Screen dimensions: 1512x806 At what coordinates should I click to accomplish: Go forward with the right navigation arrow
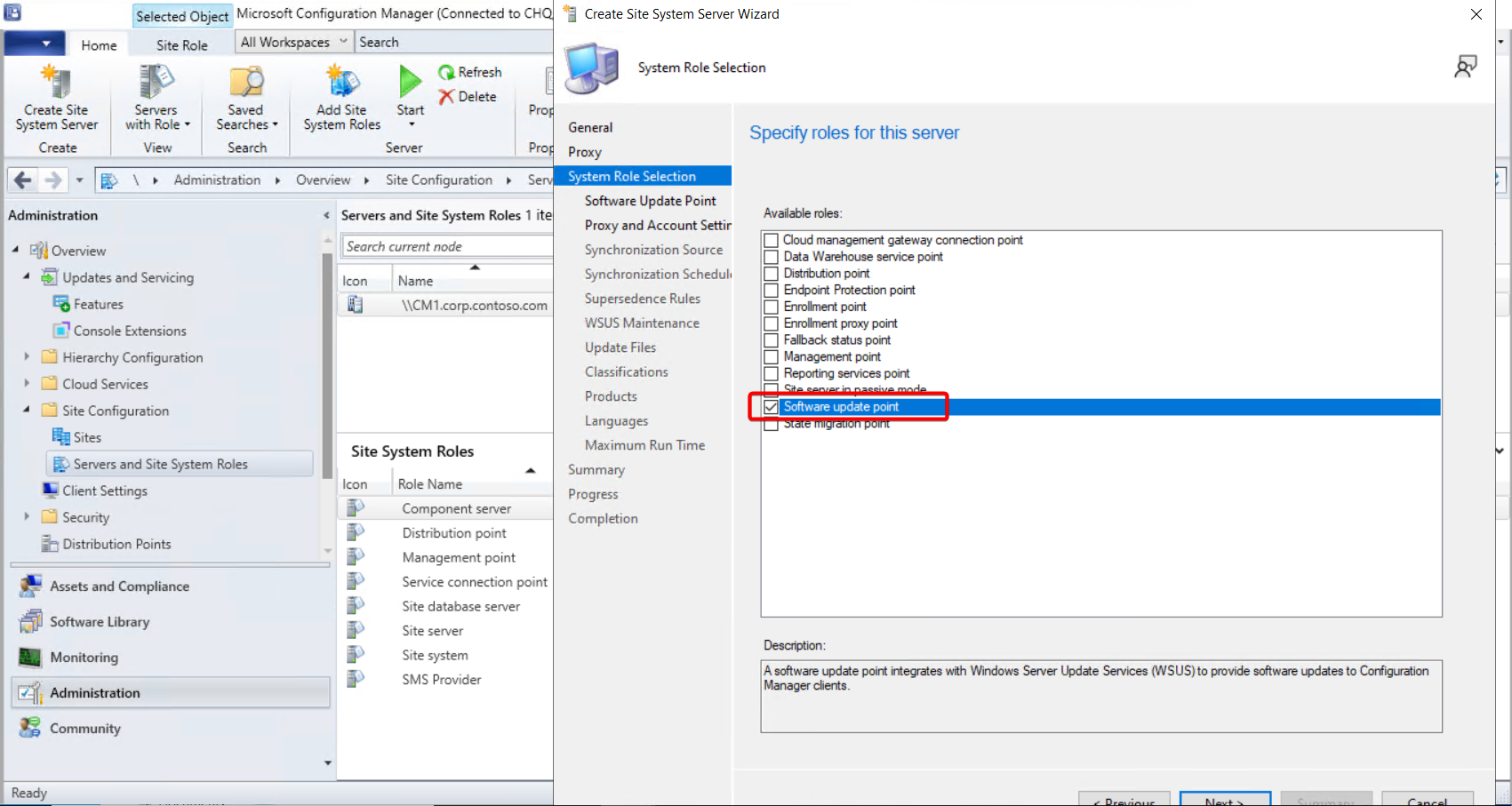pyautogui.click(x=53, y=180)
